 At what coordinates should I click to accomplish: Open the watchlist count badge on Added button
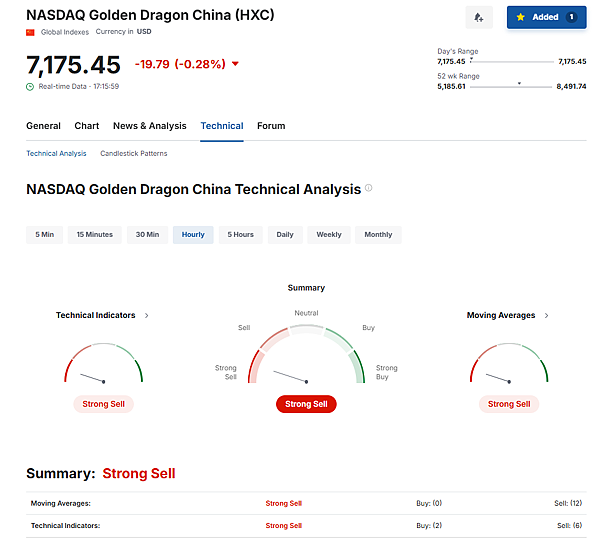[x=571, y=17]
